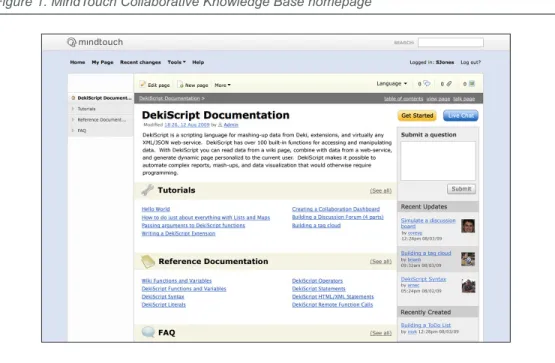Click the Tutorials wrench icon

pos(147,190)
